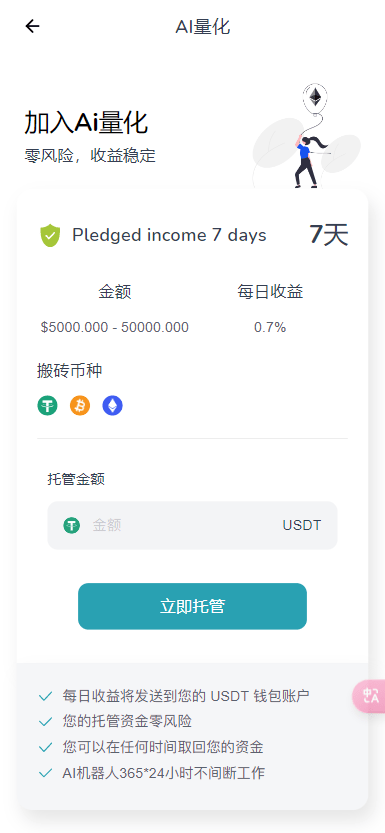Click the checkmark beside 您的托管资金零风险
385x833 pixels.
pos(46,722)
